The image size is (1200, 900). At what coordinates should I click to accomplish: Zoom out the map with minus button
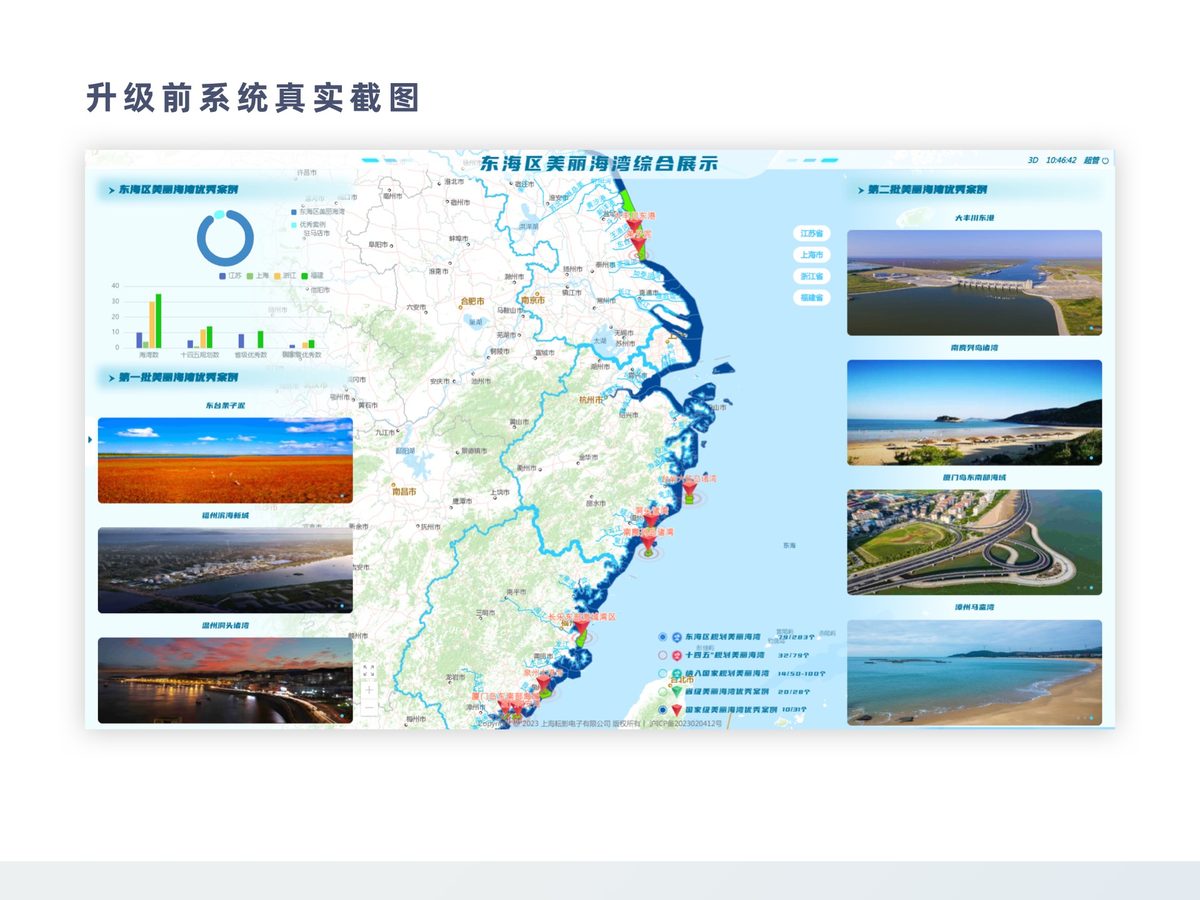[x=369, y=708]
